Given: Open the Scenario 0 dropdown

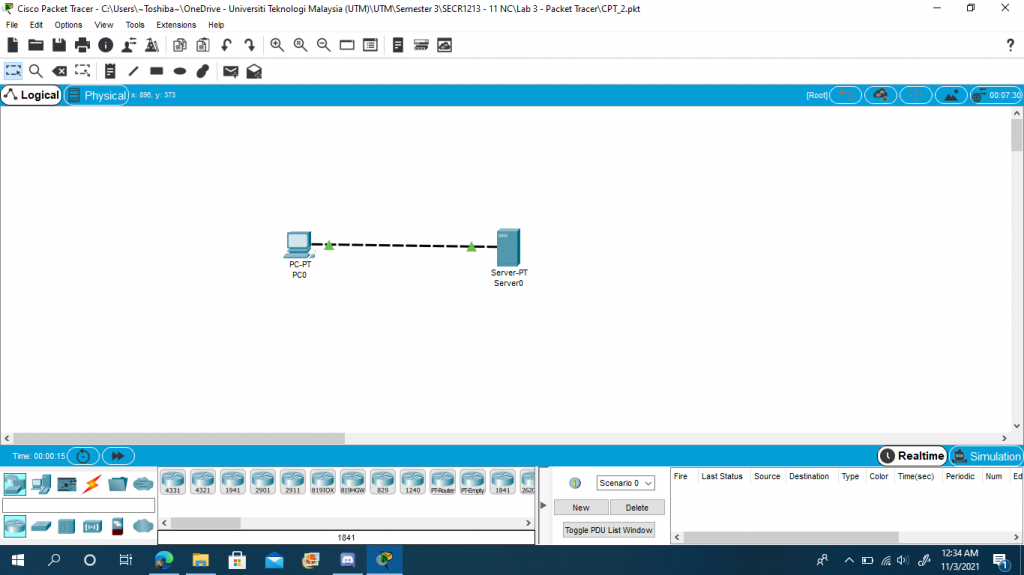Looking at the screenshot, I should click(x=626, y=483).
